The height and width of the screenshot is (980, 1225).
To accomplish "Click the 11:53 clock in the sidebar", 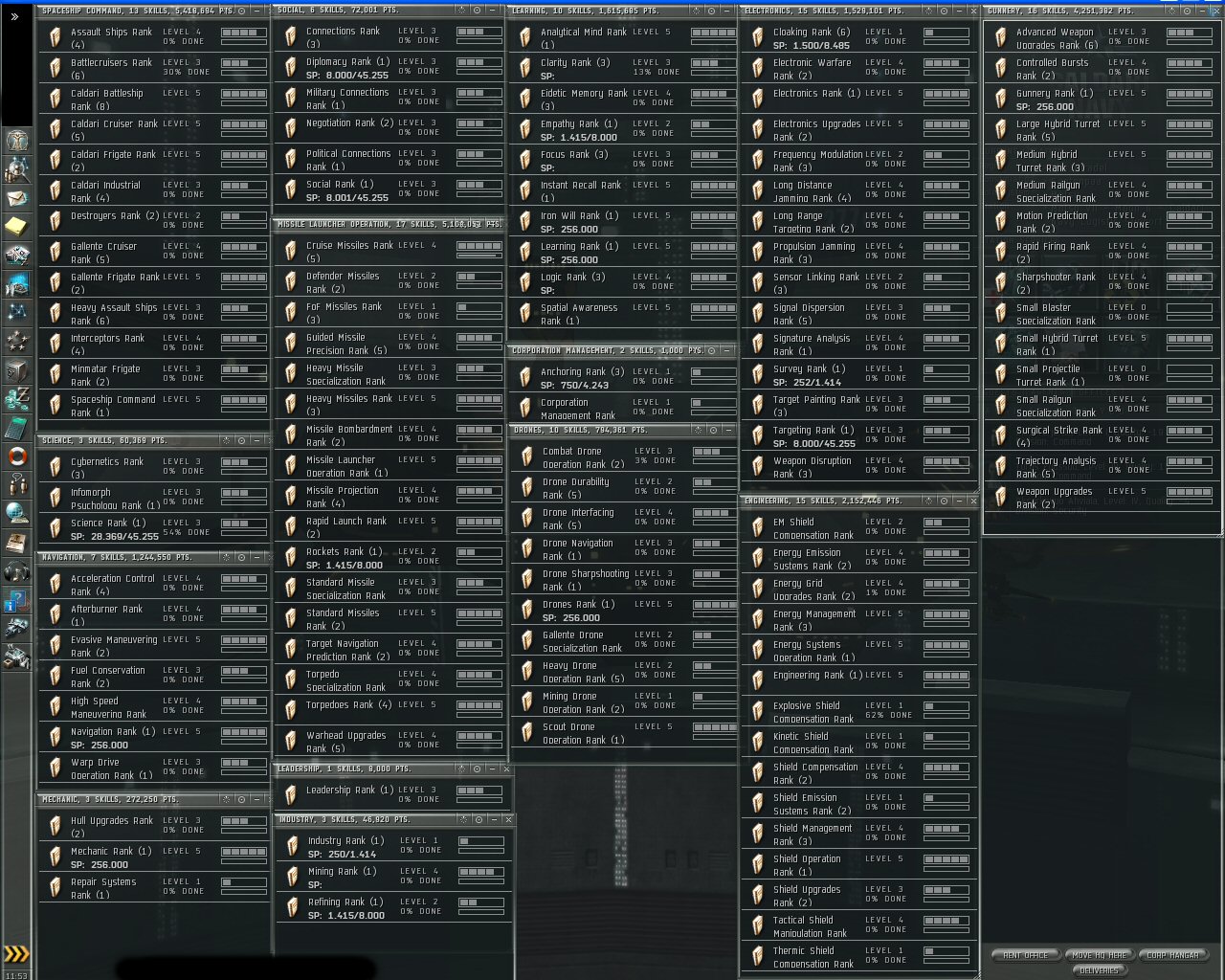I will (x=16, y=974).
